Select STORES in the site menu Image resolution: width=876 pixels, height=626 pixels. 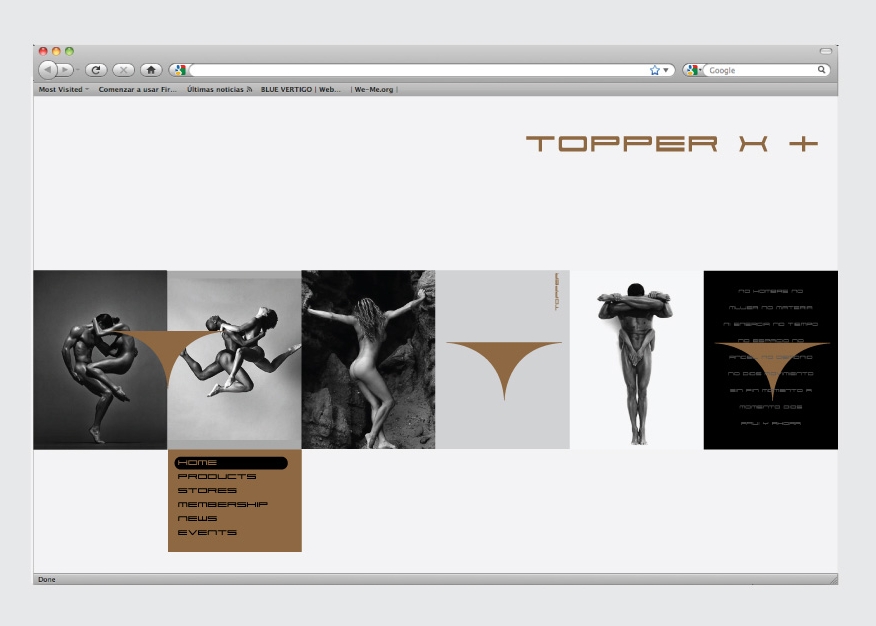(x=207, y=490)
